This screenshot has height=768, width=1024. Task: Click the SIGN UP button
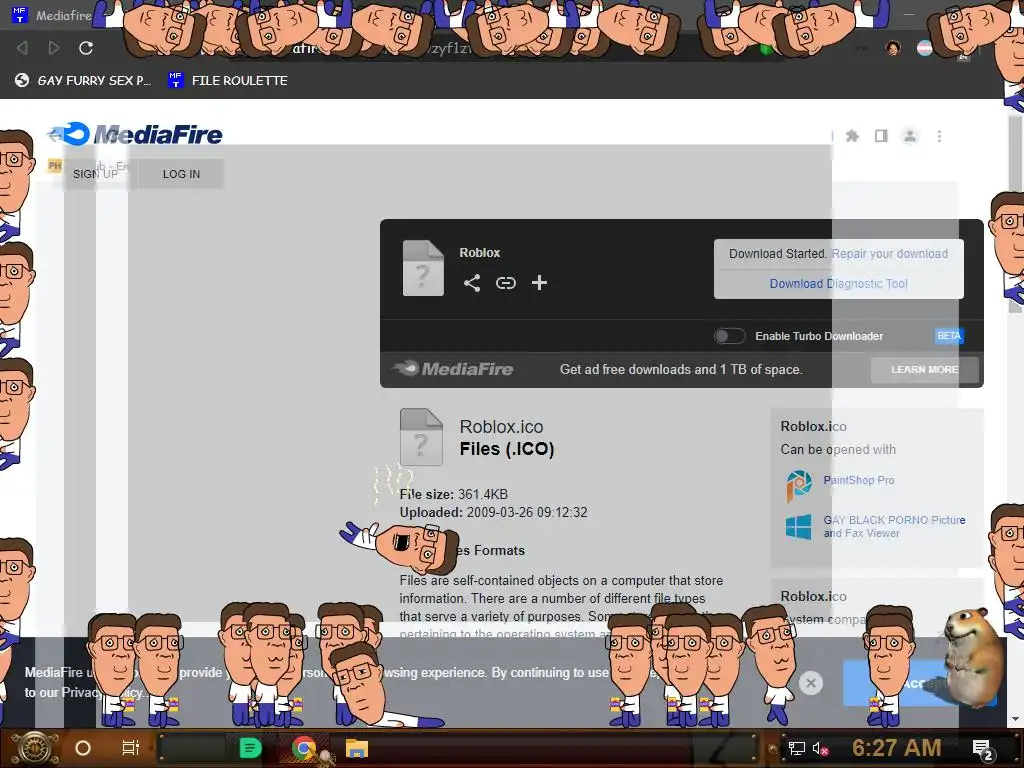coord(95,174)
